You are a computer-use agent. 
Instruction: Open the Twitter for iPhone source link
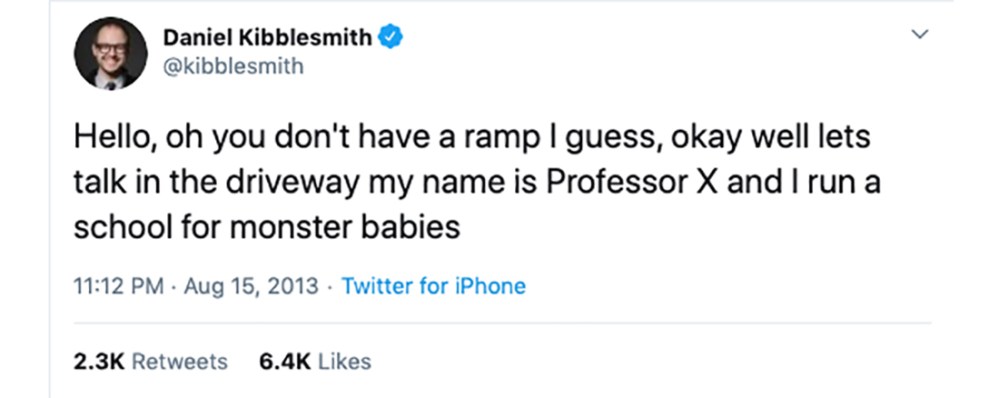point(434,286)
